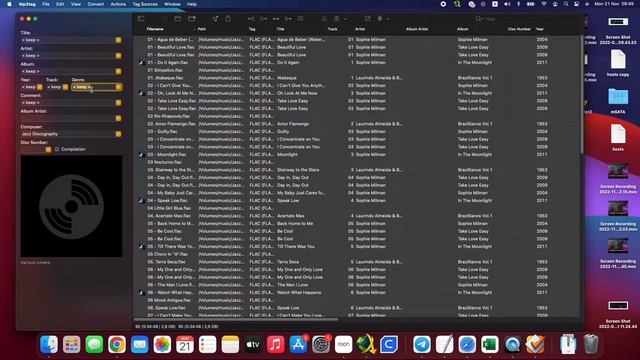Open the Calendar app in the Dock
This screenshot has height=360, width=640.
click(185, 344)
